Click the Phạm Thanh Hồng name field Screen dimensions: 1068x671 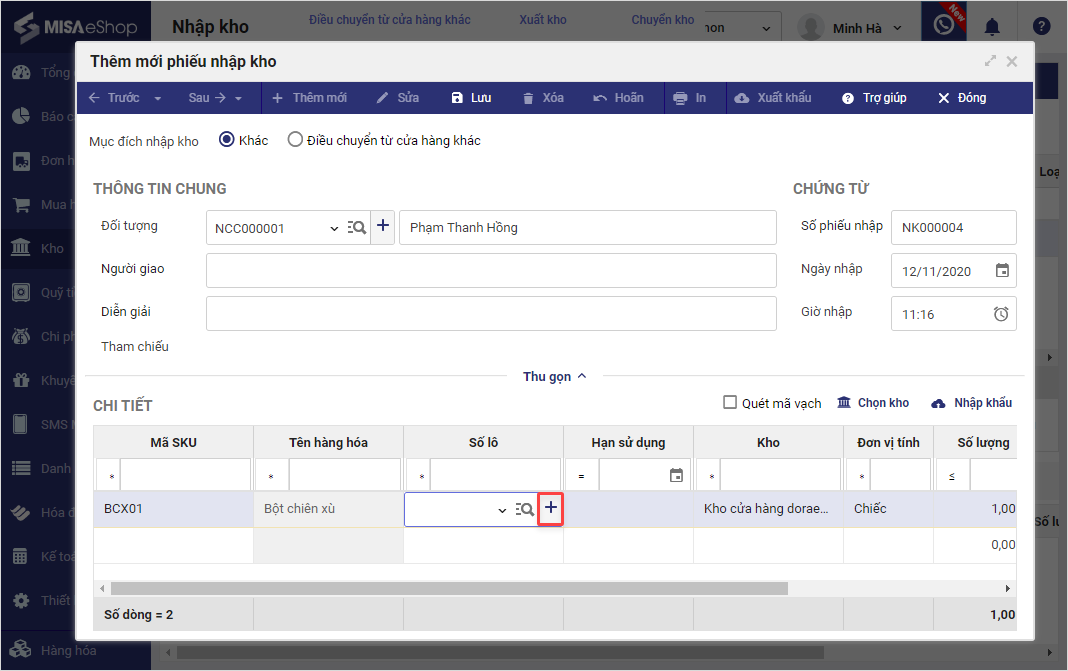pyautogui.click(x=588, y=228)
